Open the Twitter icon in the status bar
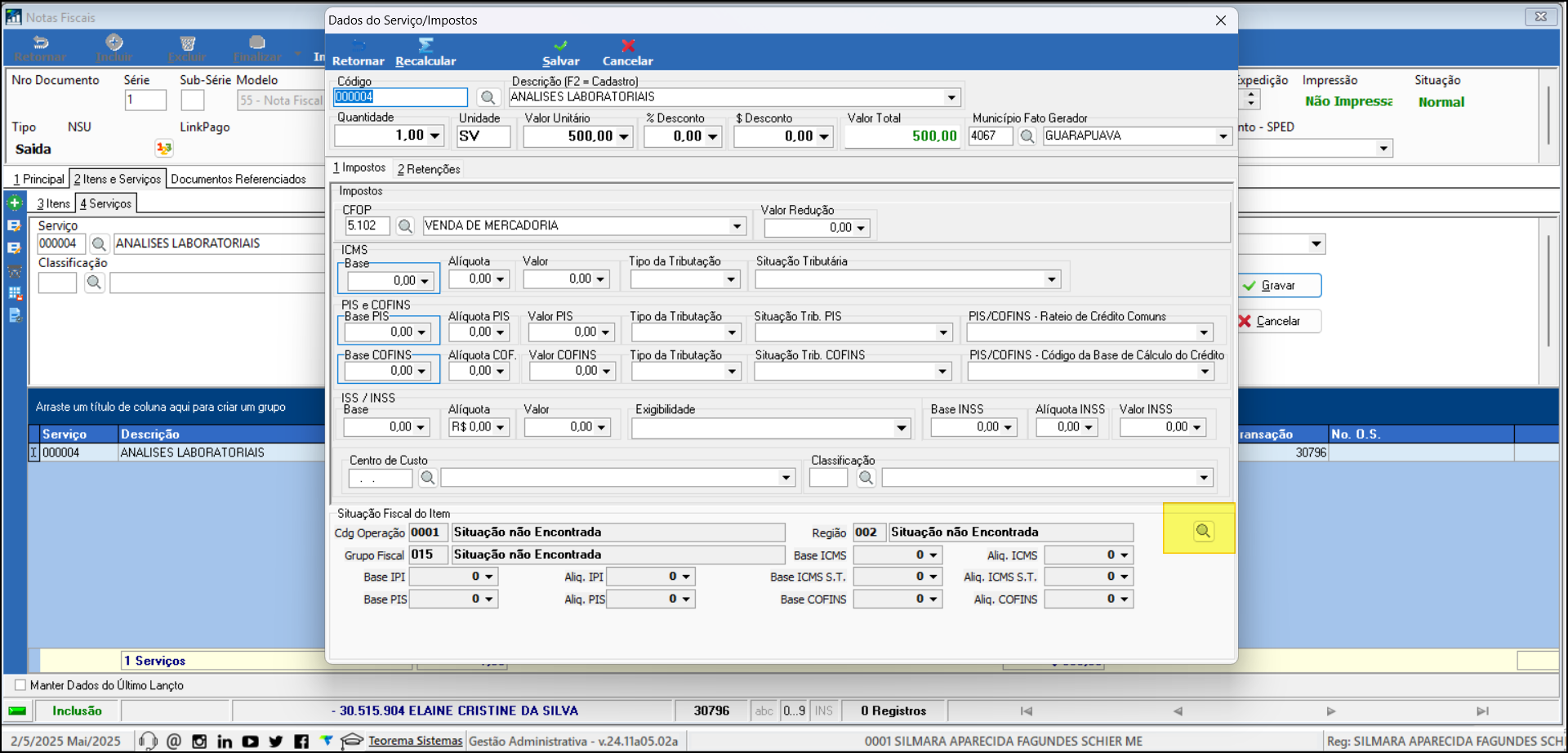 [276, 741]
